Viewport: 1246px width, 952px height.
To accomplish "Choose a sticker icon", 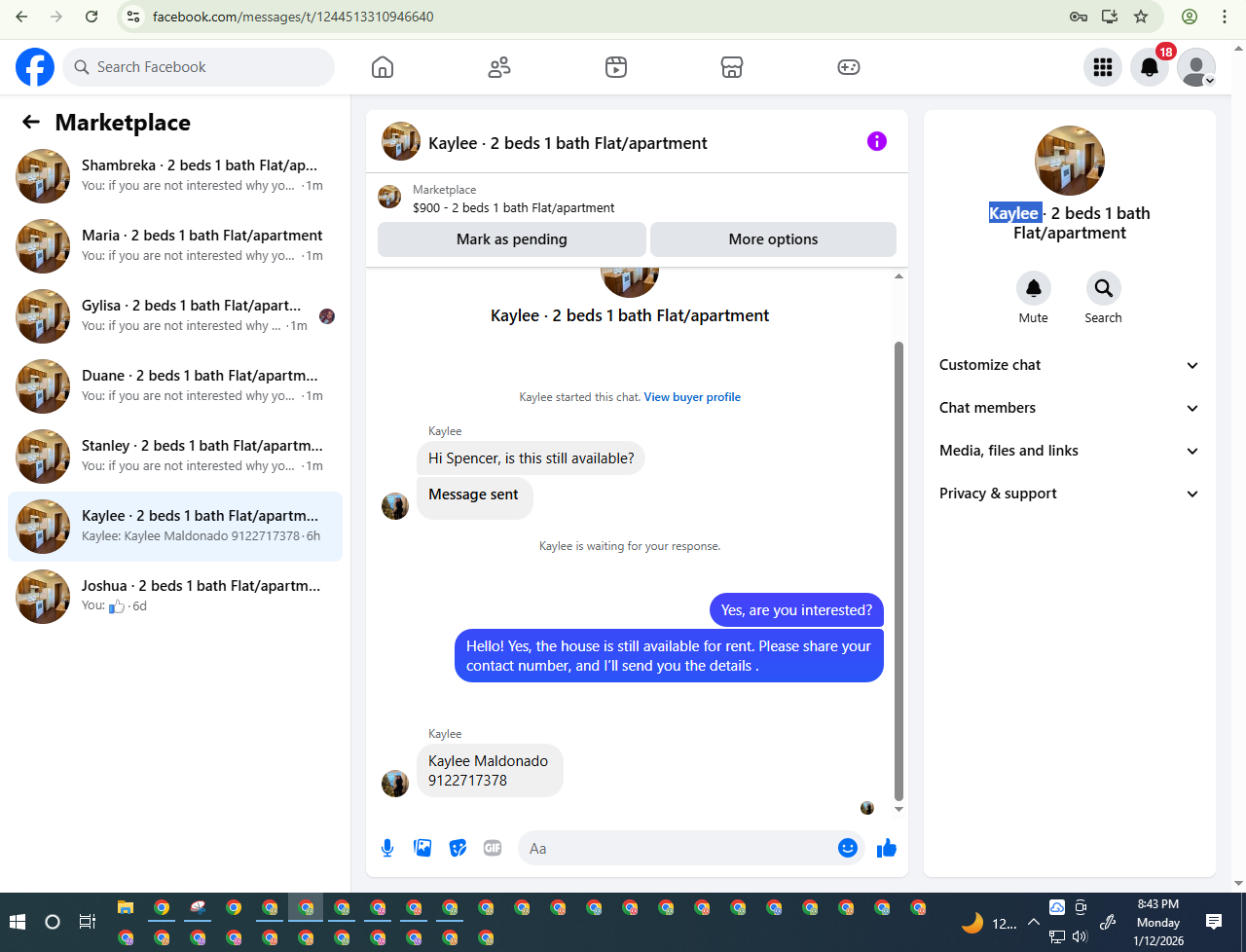I will (458, 848).
